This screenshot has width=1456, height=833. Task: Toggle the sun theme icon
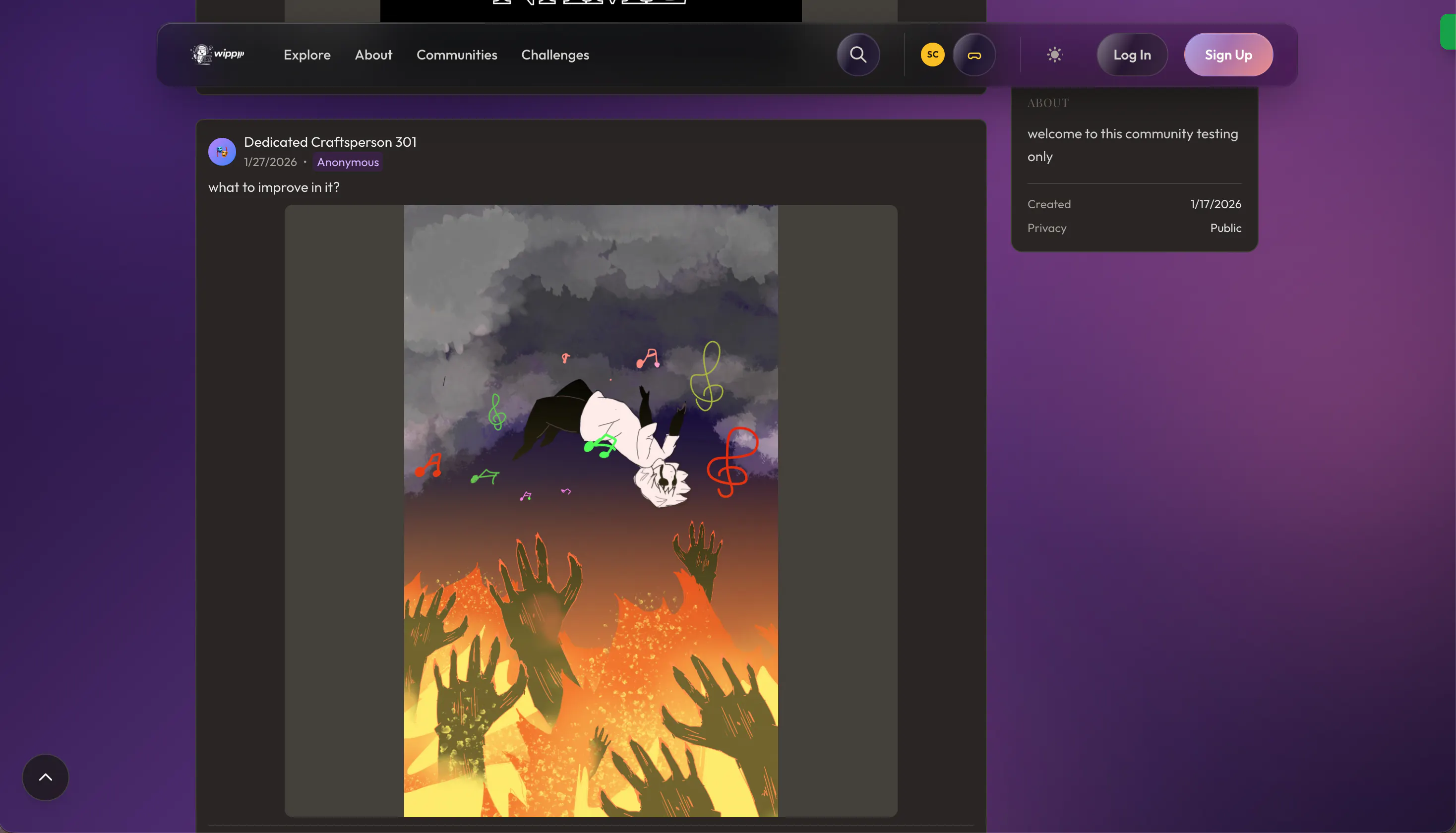[x=1054, y=55]
